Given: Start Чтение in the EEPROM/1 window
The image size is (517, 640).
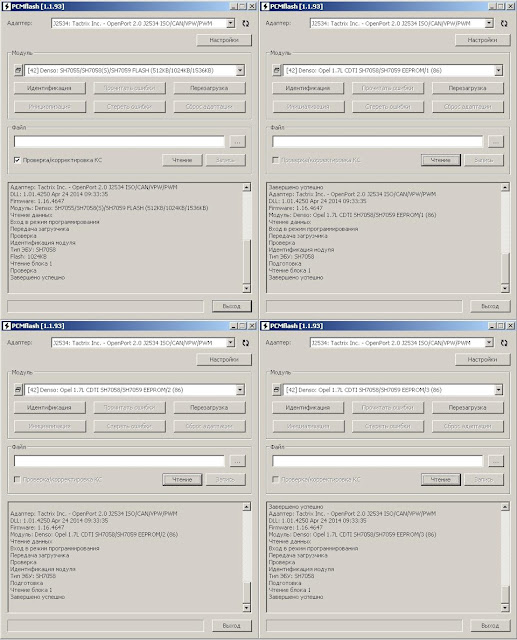Looking at the screenshot, I should pyautogui.click(x=441, y=160).
